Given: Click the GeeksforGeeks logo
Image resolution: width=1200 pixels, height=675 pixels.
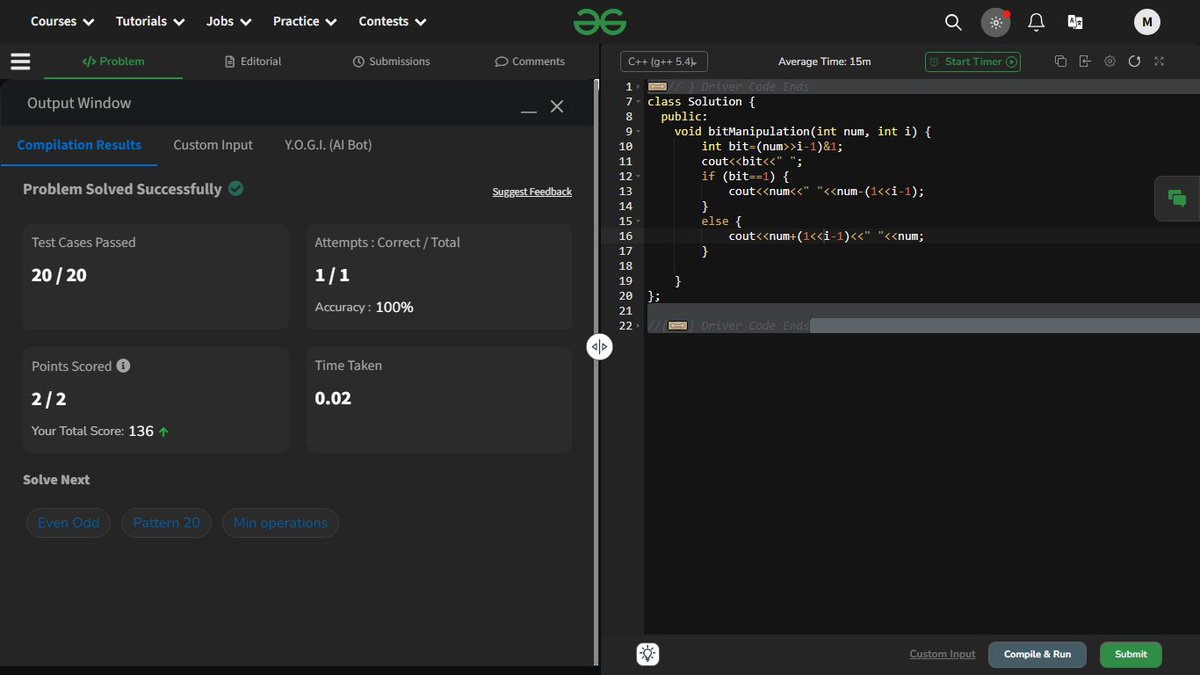Looking at the screenshot, I should pyautogui.click(x=600, y=21).
